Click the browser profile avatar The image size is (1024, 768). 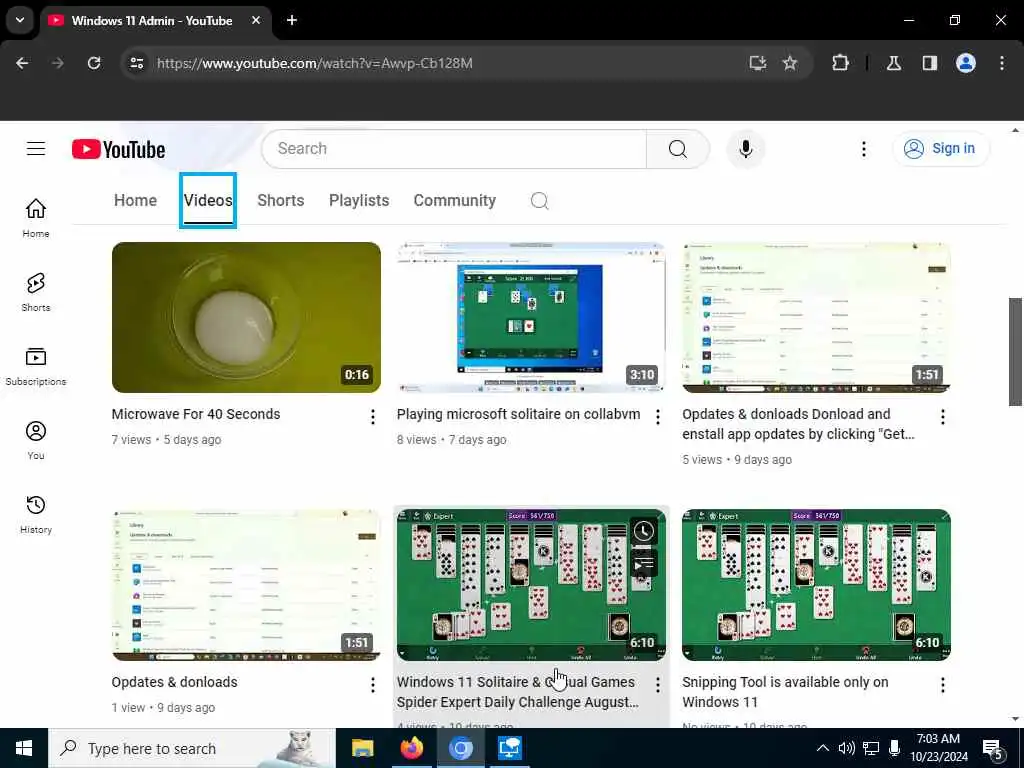(x=966, y=63)
